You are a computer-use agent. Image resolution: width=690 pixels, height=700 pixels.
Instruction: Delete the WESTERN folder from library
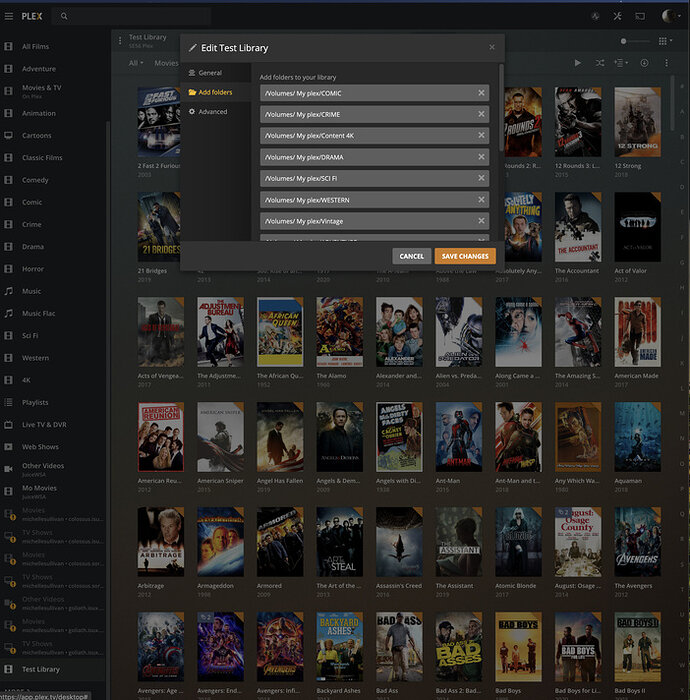click(481, 200)
